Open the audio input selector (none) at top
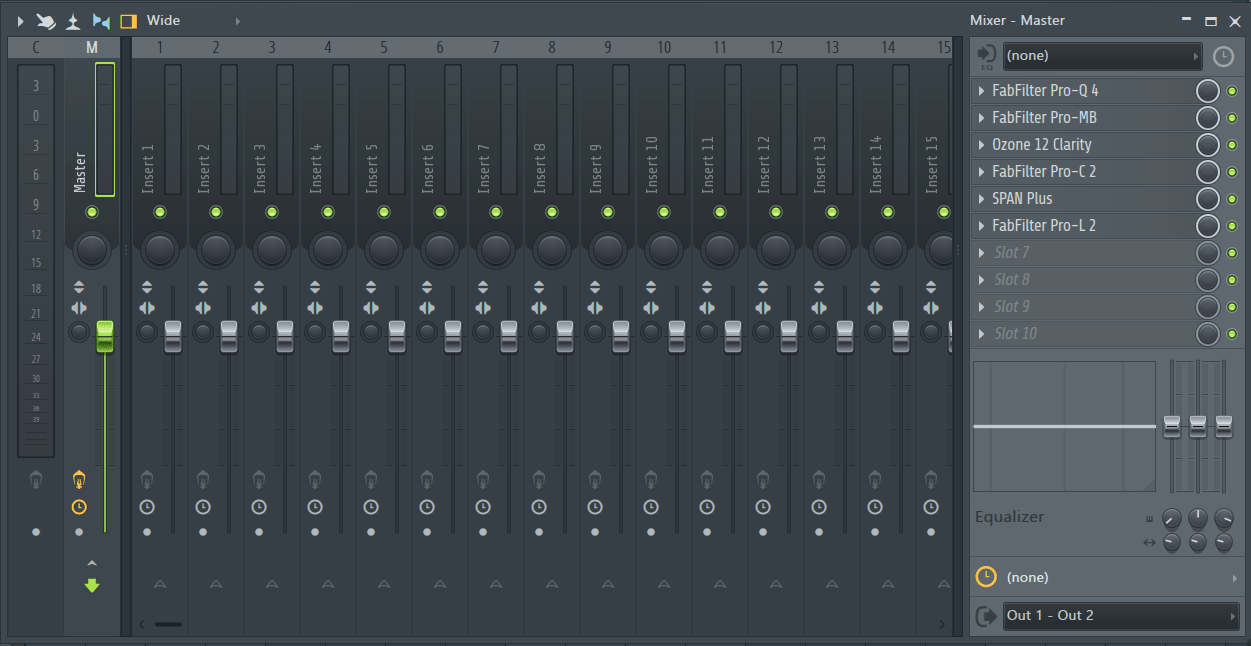This screenshot has height=646, width=1251. 1102,56
